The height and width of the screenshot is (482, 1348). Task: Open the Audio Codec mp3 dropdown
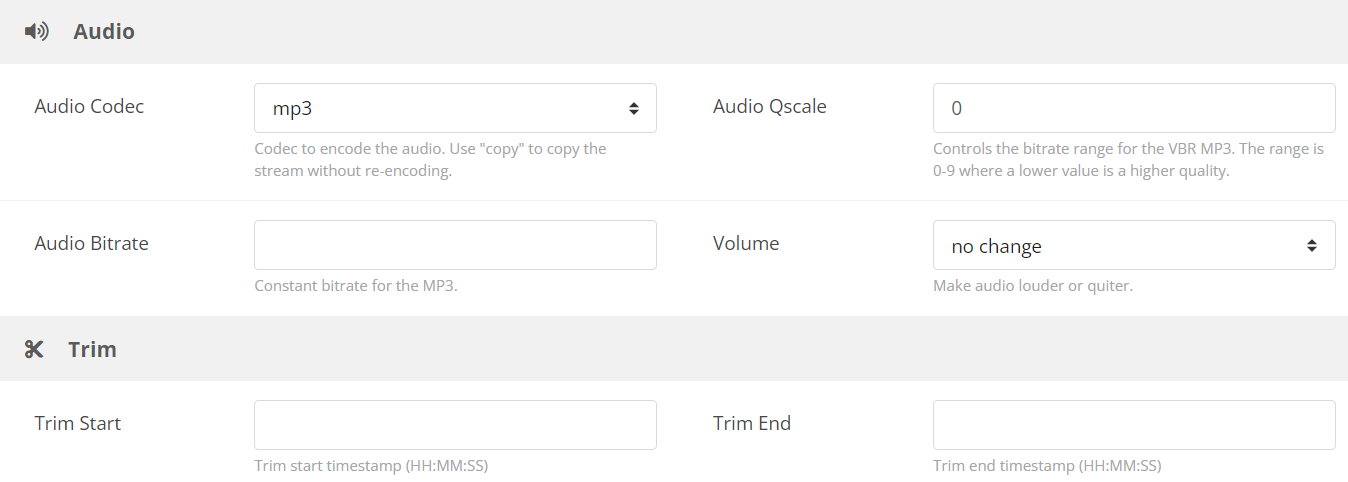pyautogui.click(x=455, y=108)
